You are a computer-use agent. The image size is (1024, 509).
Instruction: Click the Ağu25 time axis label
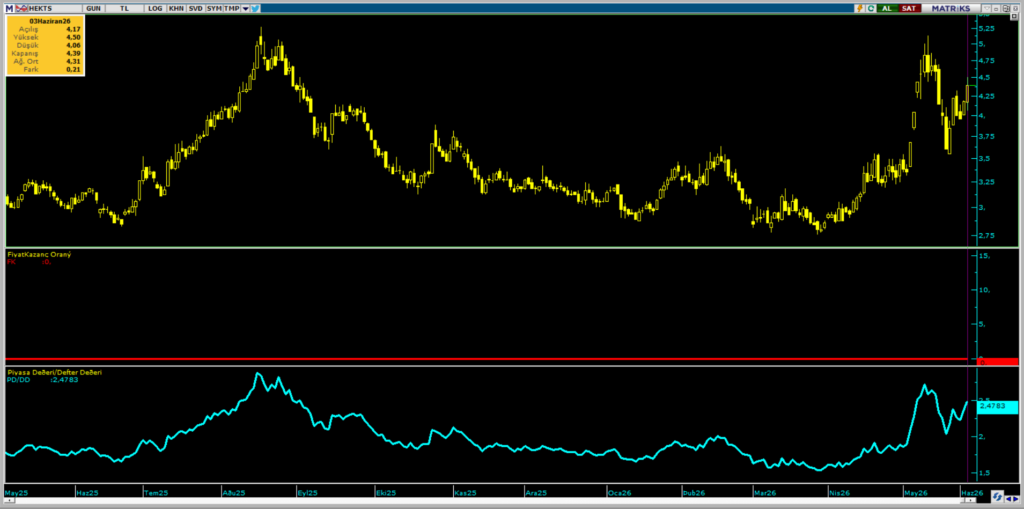click(233, 492)
